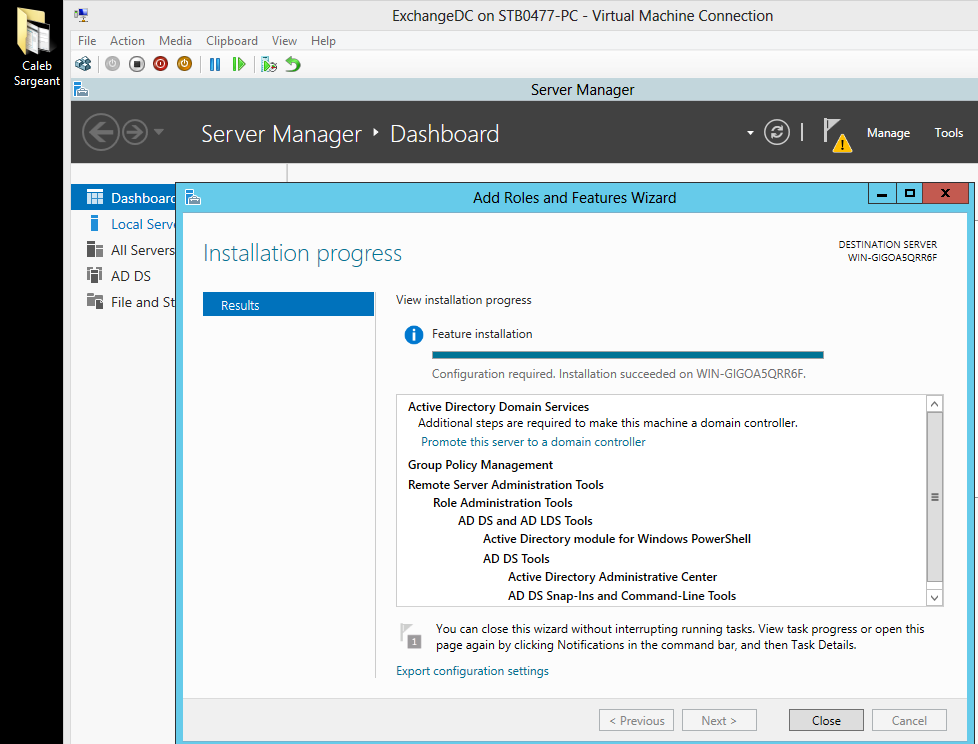
Task: Click the Cancel button
Action: (x=909, y=720)
